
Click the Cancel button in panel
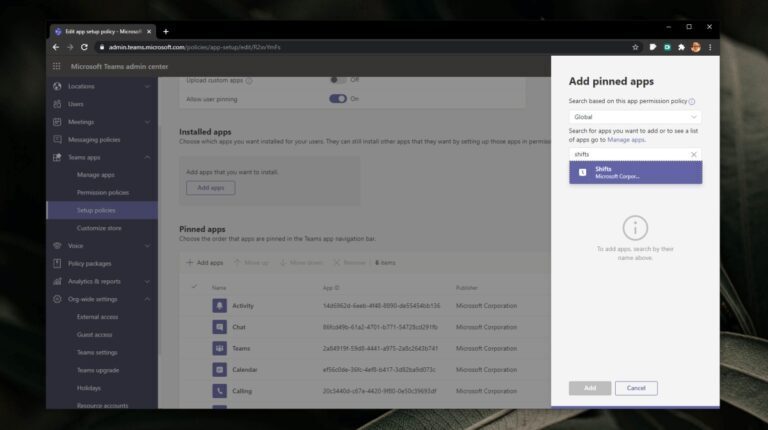tap(636, 388)
